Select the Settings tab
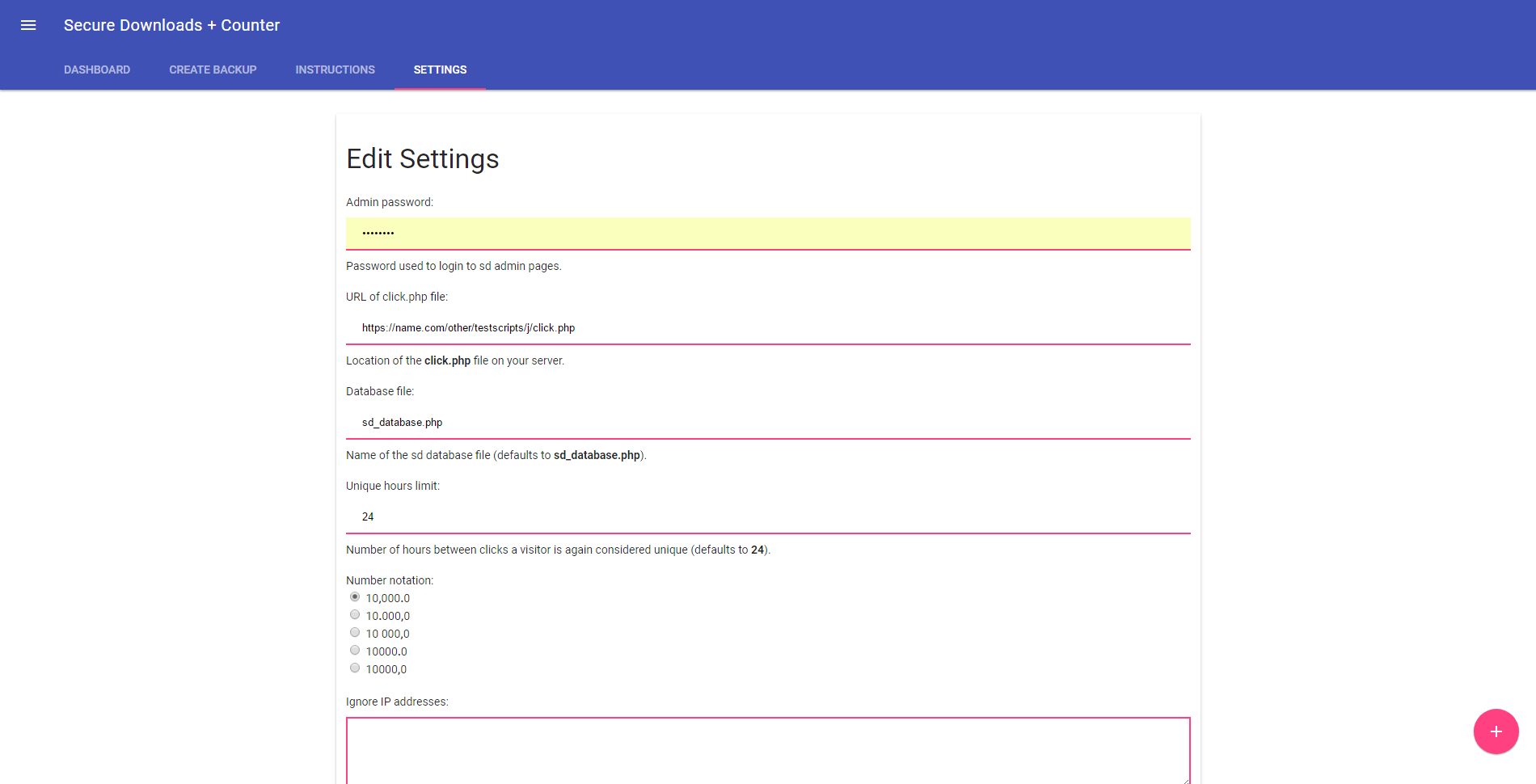1536x784 pixels. click(440, 70)
